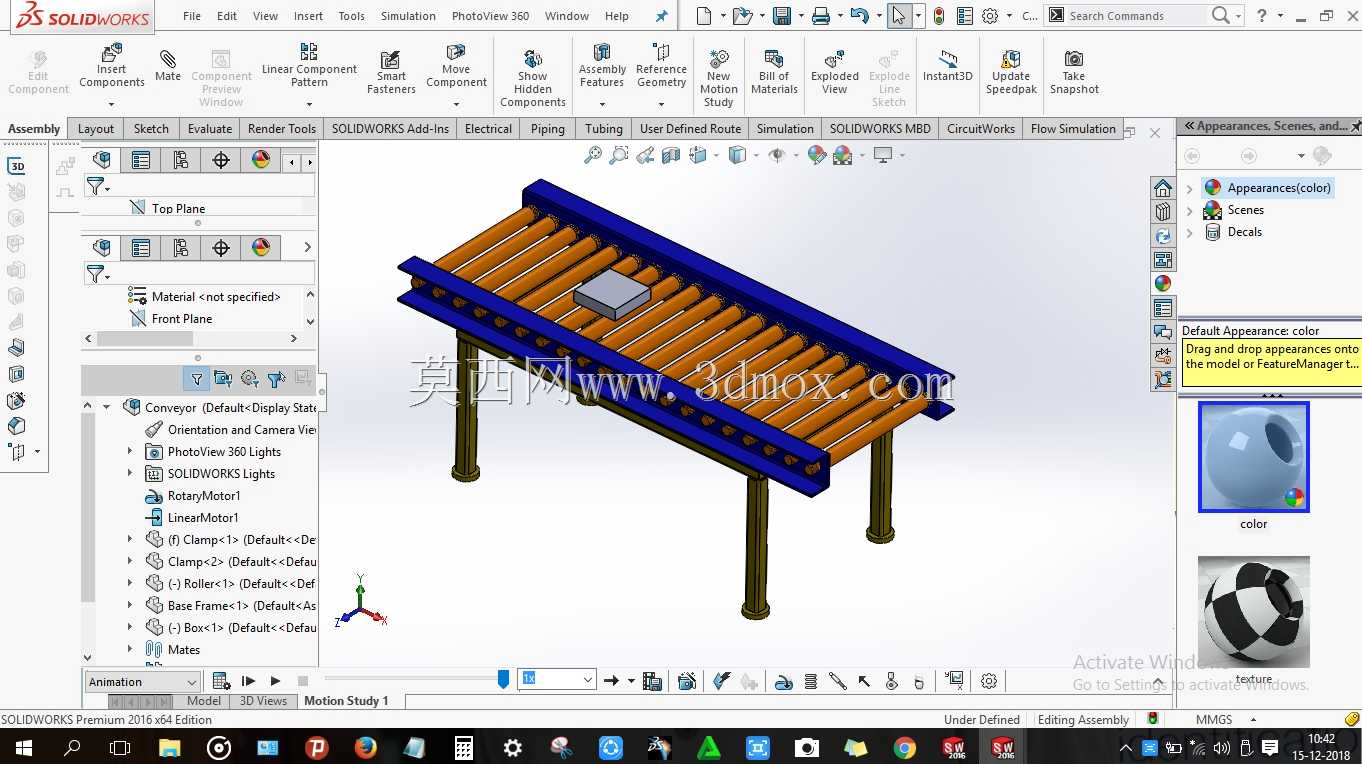Screen dimensions: 1362x764
Task: Open Bill of Materials
Action: [774, 72]
